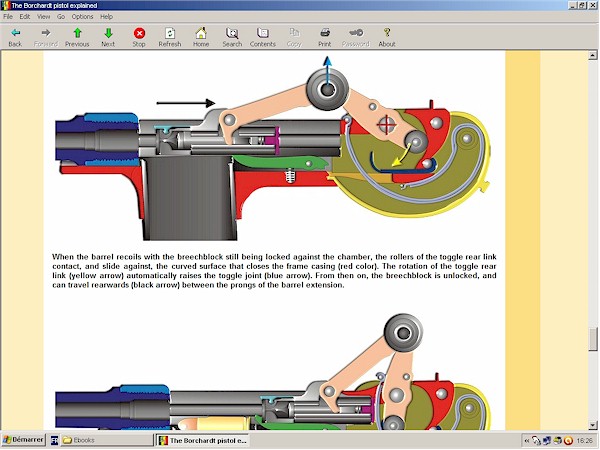This screenshot has width=600, height=450.
Task: Expand hidden tray icons chevron
Action: tap(527, 441)
